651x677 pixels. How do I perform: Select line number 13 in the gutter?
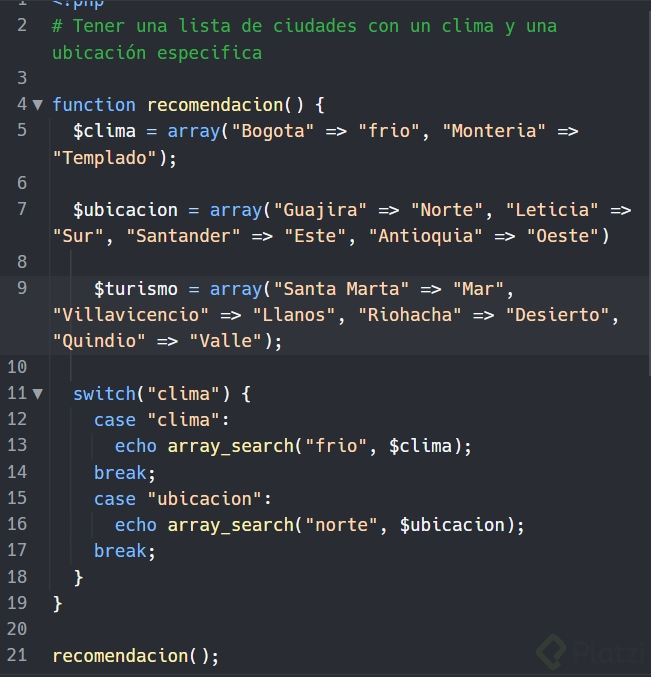click(x=17, y=445)
